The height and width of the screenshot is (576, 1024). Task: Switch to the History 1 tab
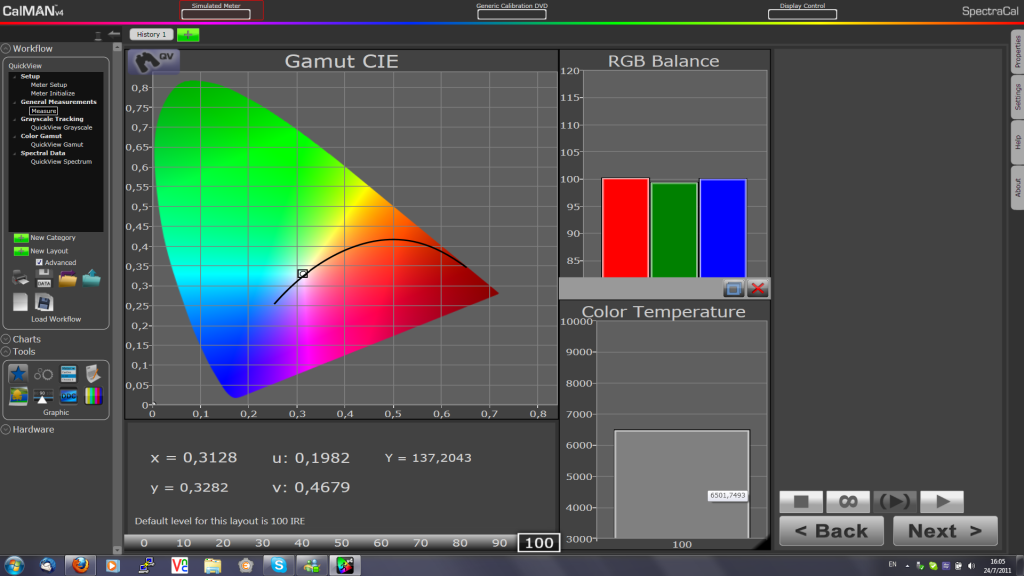coord(152,35)
